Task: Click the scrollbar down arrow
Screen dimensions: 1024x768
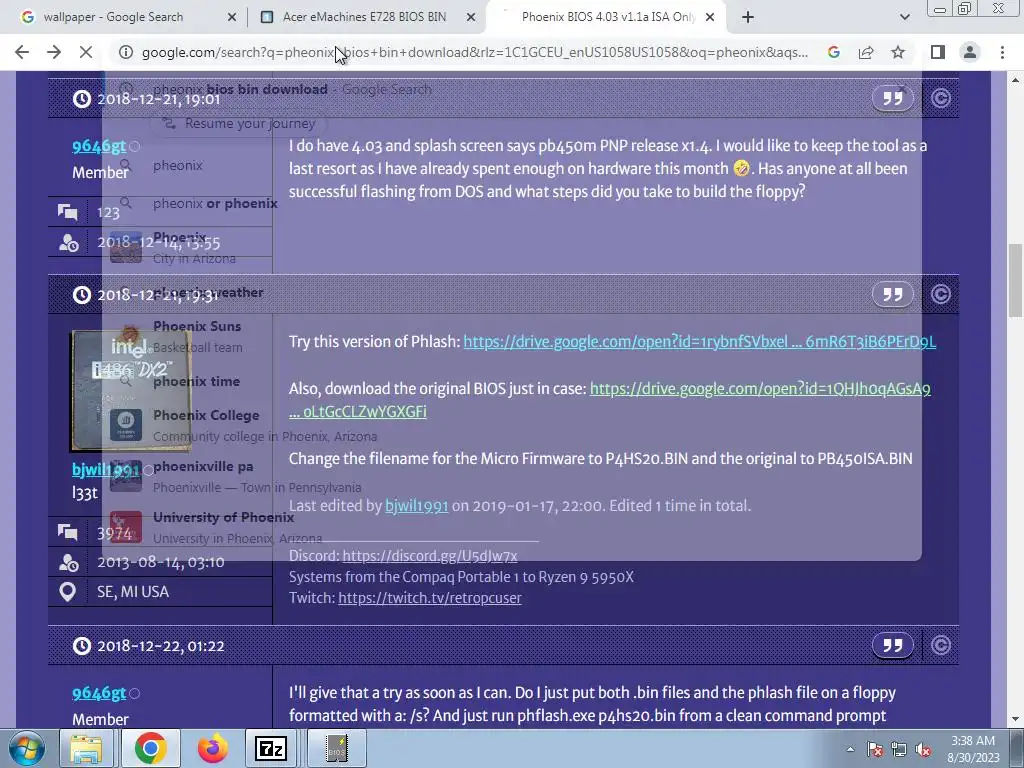Action: click(1015, 719)
